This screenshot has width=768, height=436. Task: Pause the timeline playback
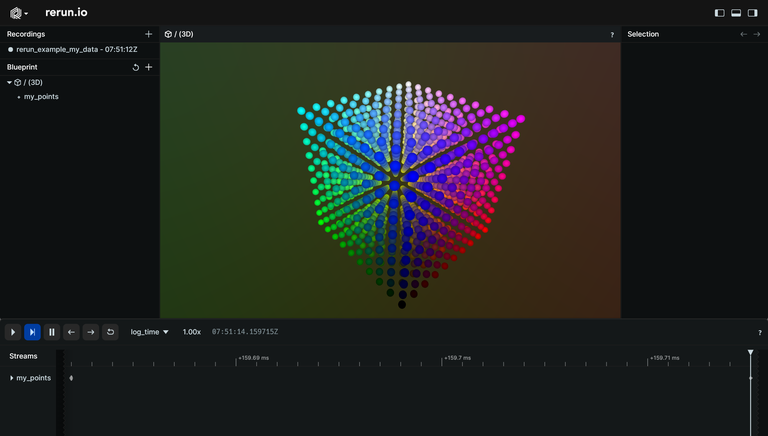click(52, 332)
